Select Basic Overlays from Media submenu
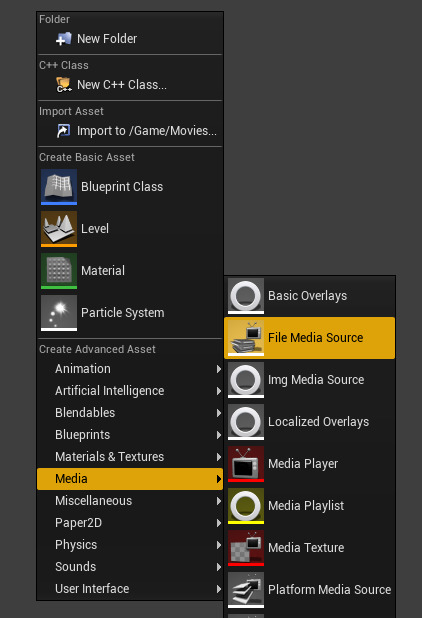 [310, 296]
